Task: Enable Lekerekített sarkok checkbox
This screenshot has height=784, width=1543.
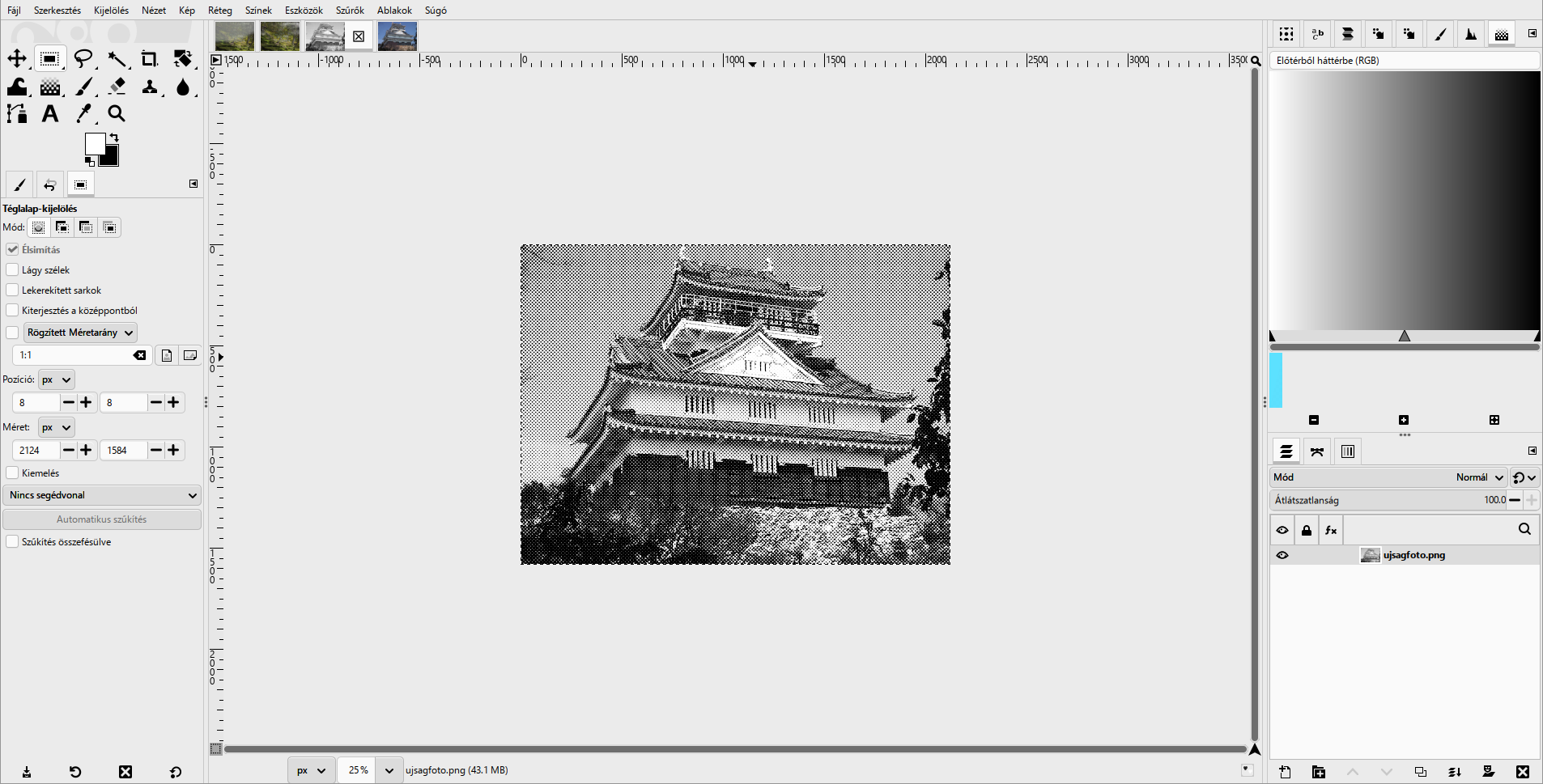Action: pyautogui.click(x=12, y=290)
